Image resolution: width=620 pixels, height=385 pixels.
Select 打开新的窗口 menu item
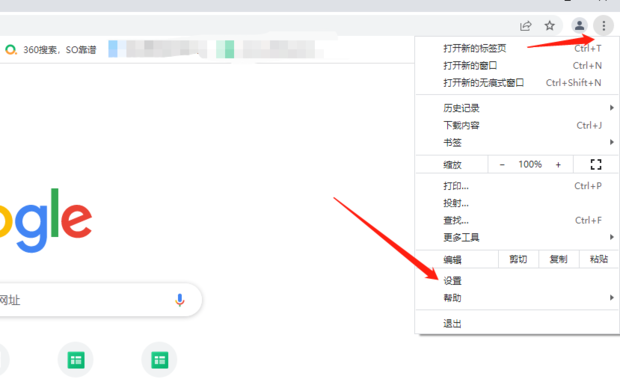(x=517, y=66)
